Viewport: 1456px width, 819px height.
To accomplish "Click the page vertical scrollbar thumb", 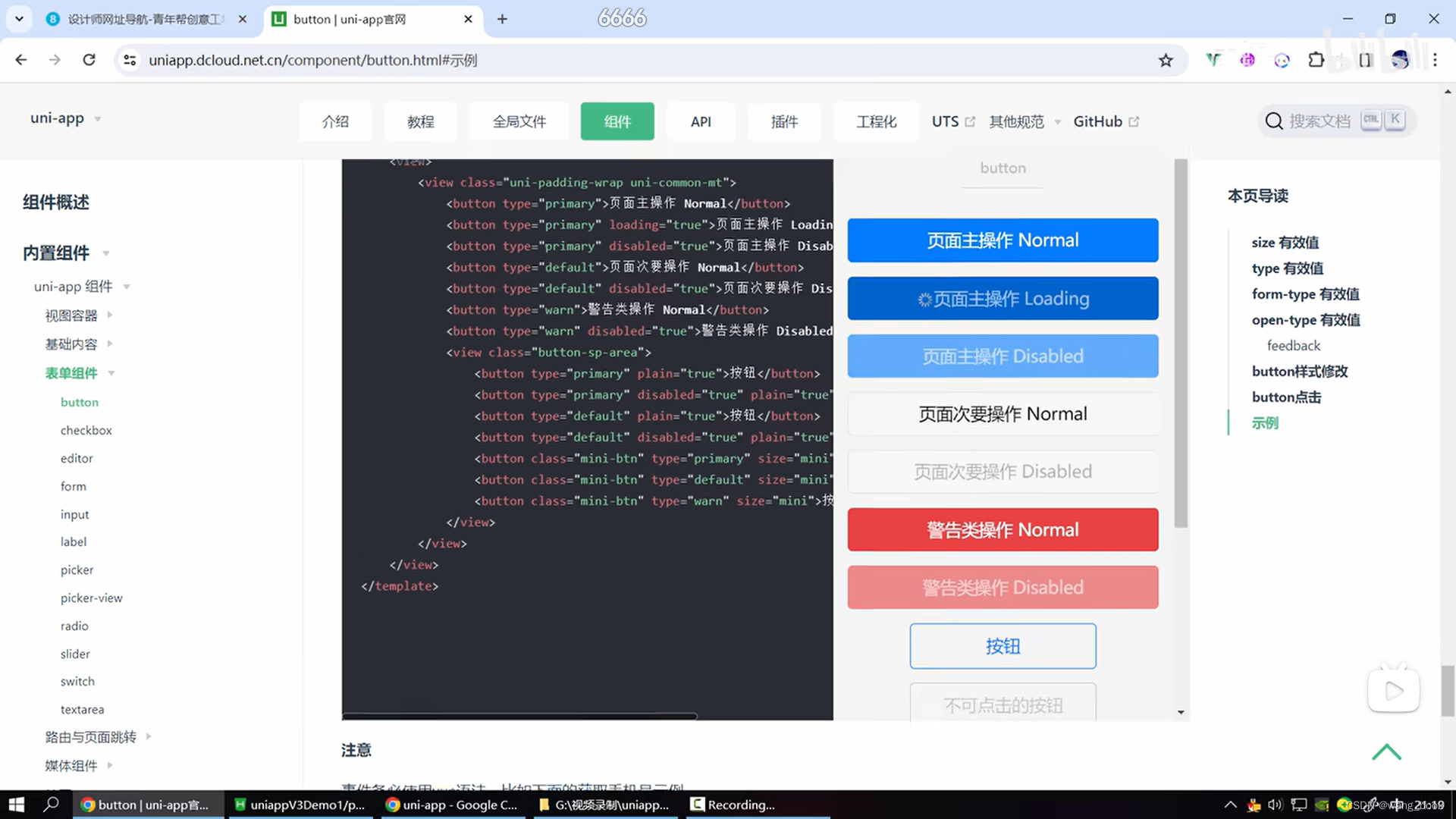I will [x=1448, y=690].
